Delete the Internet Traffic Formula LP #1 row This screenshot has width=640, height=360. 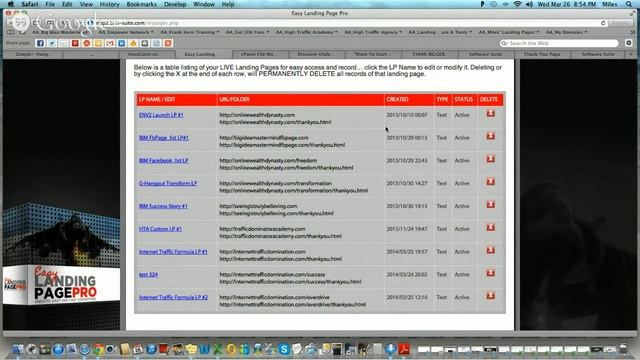pyautogui.click(x=491, y=250)
